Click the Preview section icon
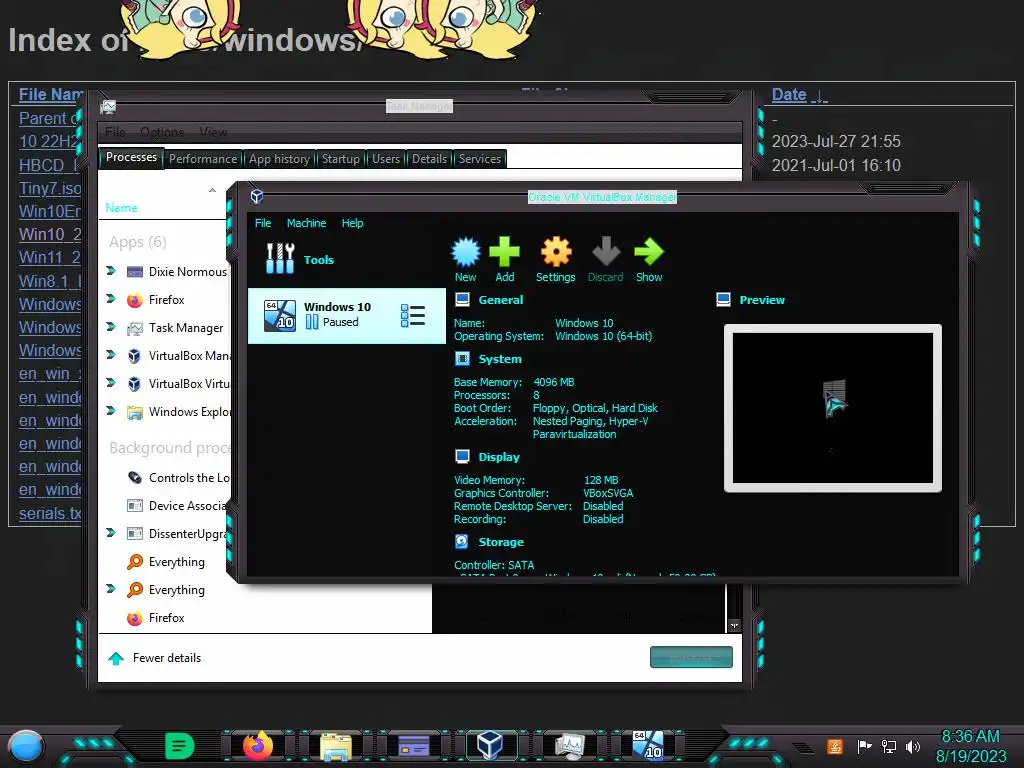The height and width of the screenshot is (768, 1024). [723, 300]
